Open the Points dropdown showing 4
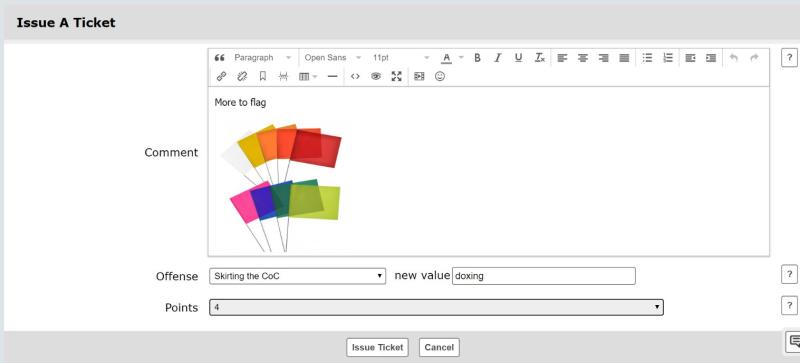The height and width of the screenshot is (363, 800). 436,307
